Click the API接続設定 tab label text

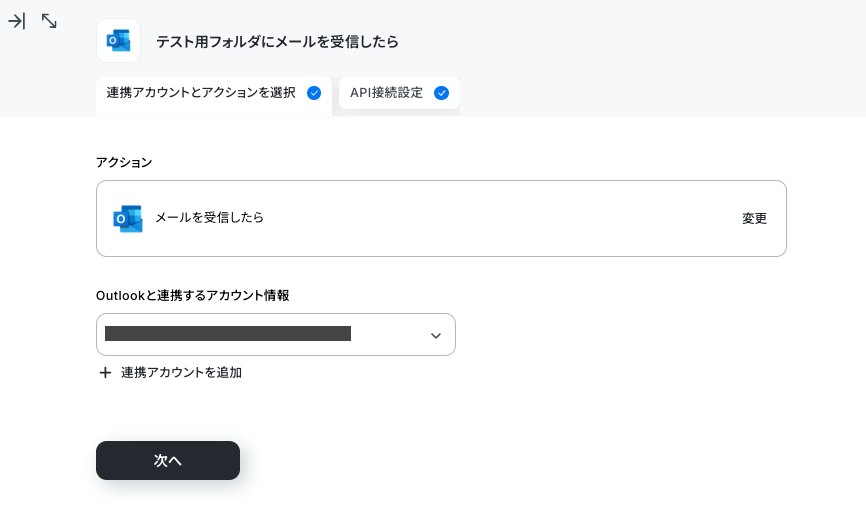[x=387, y=93]
